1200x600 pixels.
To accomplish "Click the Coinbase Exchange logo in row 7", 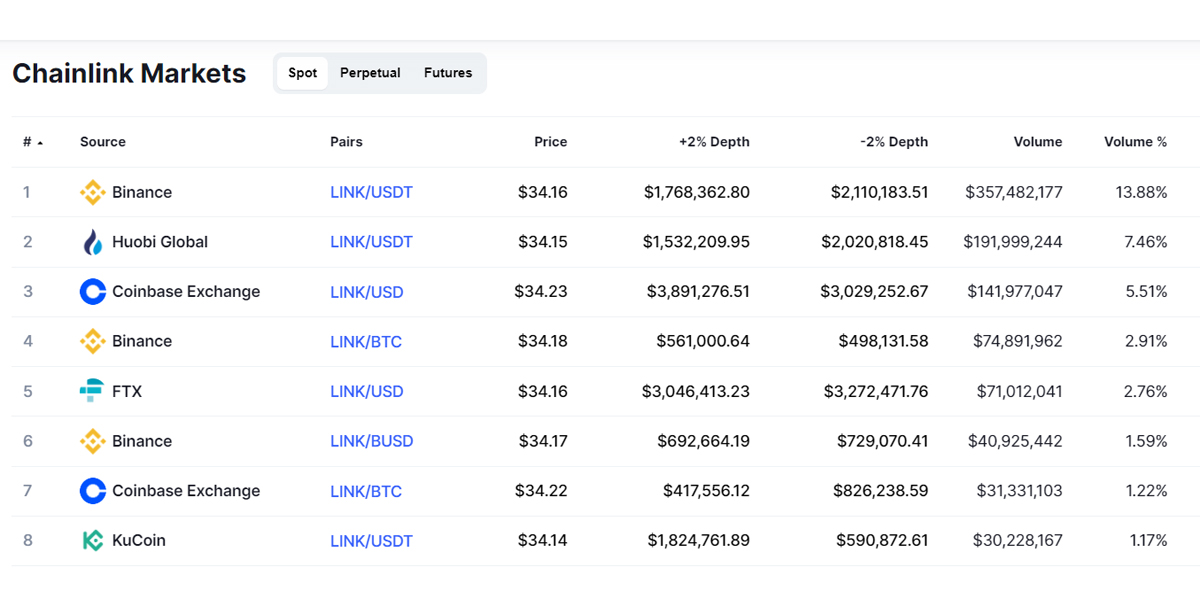I will [92, 491].
